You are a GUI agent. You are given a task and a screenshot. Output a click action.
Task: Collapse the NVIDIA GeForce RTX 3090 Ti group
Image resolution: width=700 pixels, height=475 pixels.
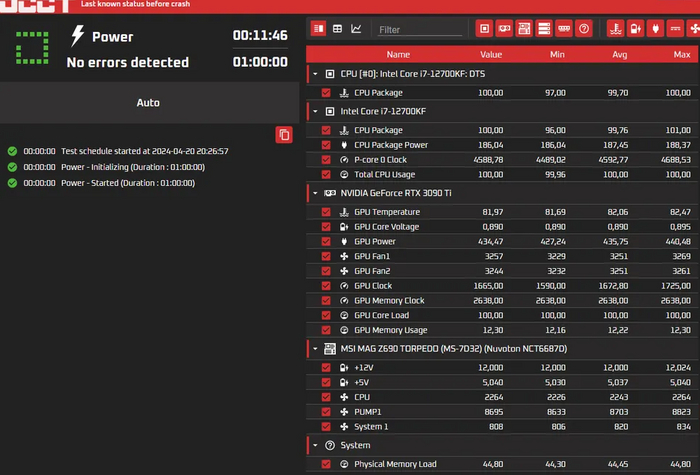pyautogui.click(x=315, y=193)
